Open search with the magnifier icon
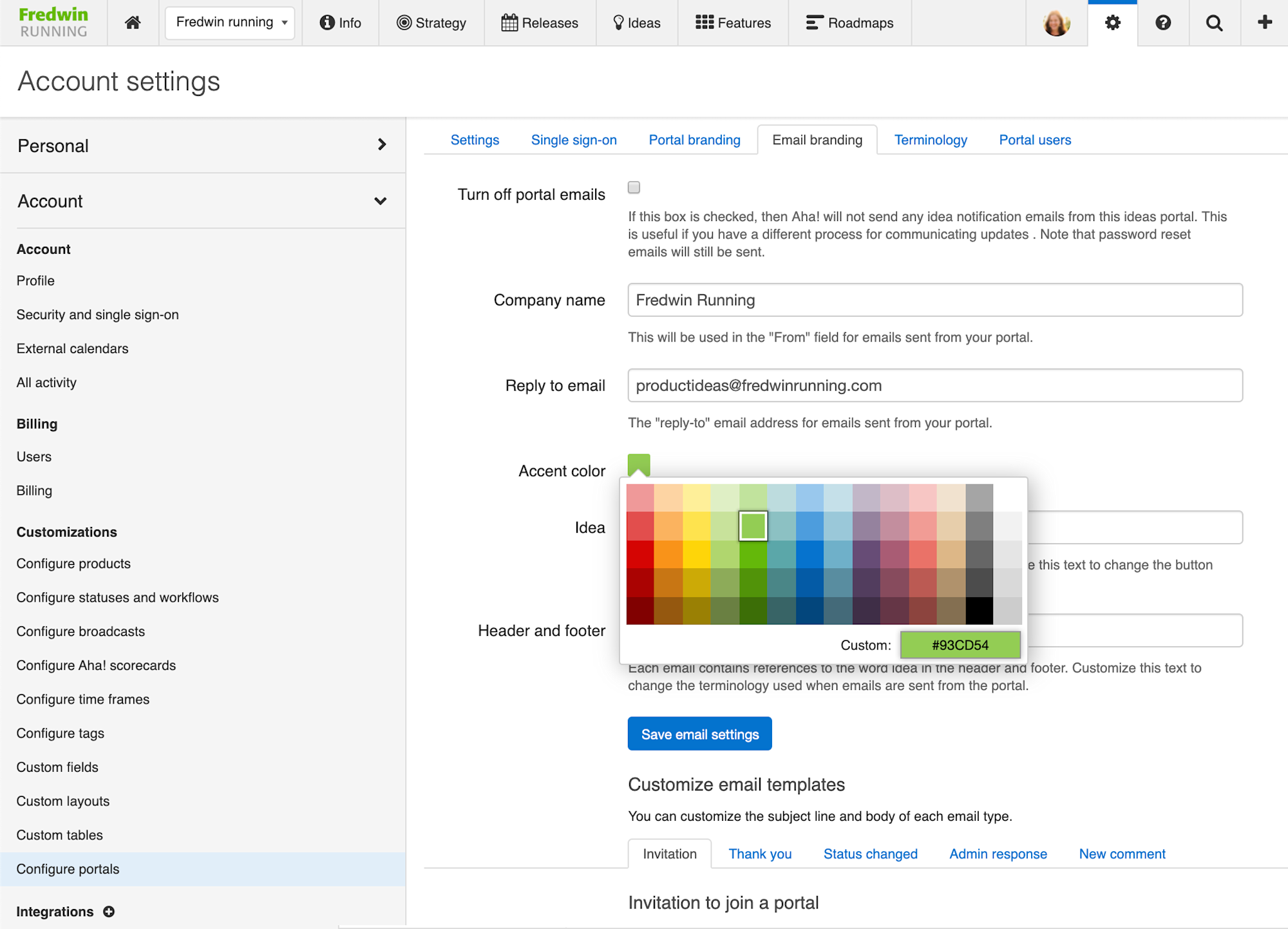The image size is (1288, 929). (1214, 23)
